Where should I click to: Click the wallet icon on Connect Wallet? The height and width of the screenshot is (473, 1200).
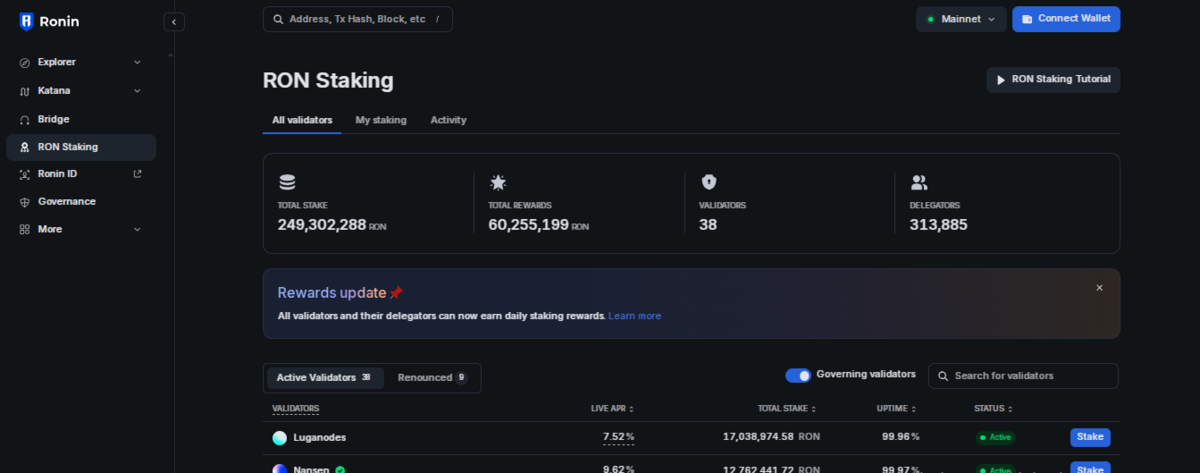(1027, 19)
